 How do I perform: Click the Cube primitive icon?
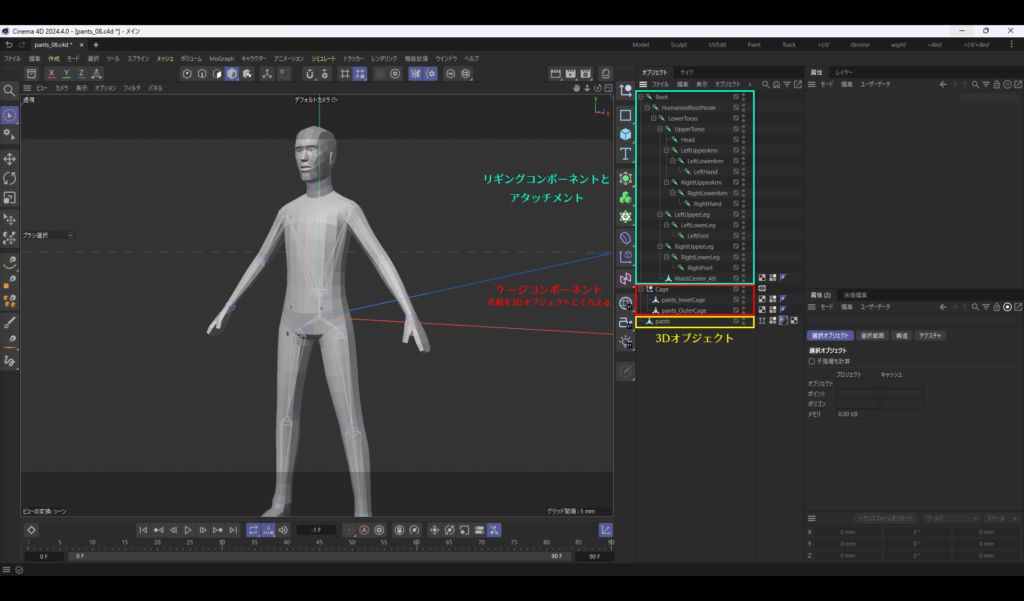tap(625, 134)
